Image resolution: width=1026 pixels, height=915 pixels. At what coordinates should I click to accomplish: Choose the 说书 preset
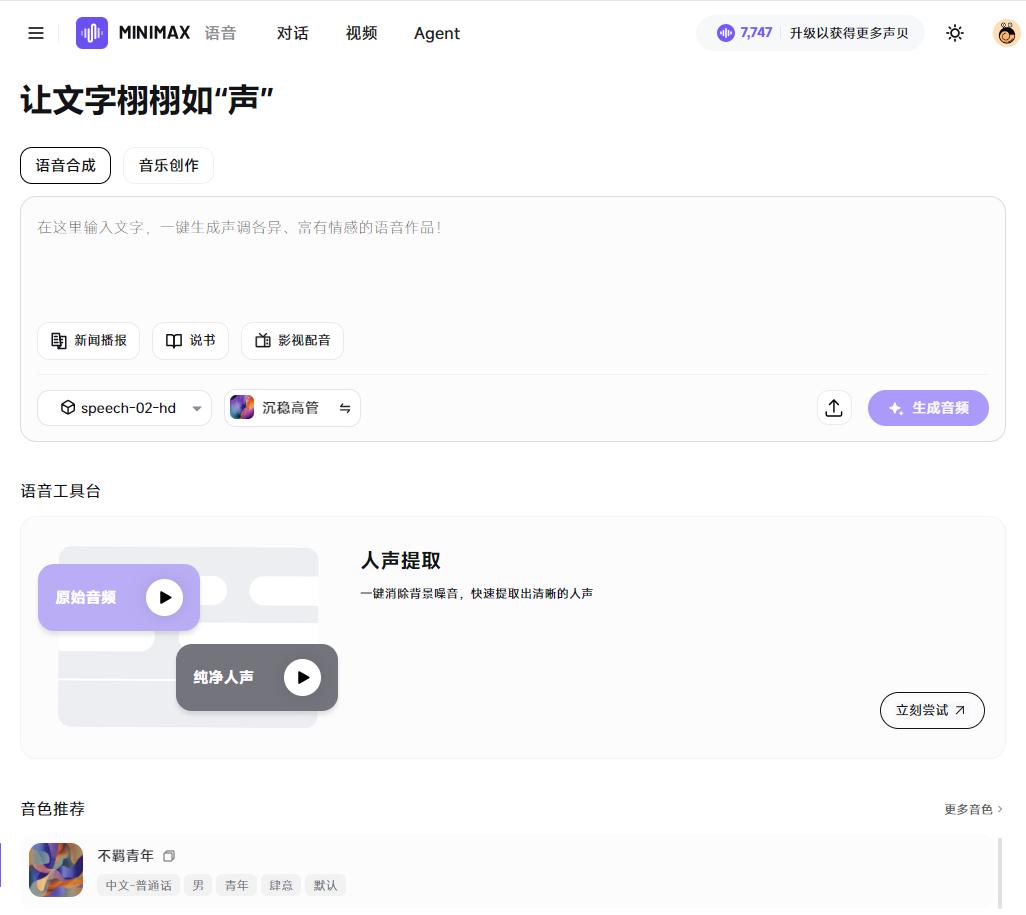click(x=190, y=341)
